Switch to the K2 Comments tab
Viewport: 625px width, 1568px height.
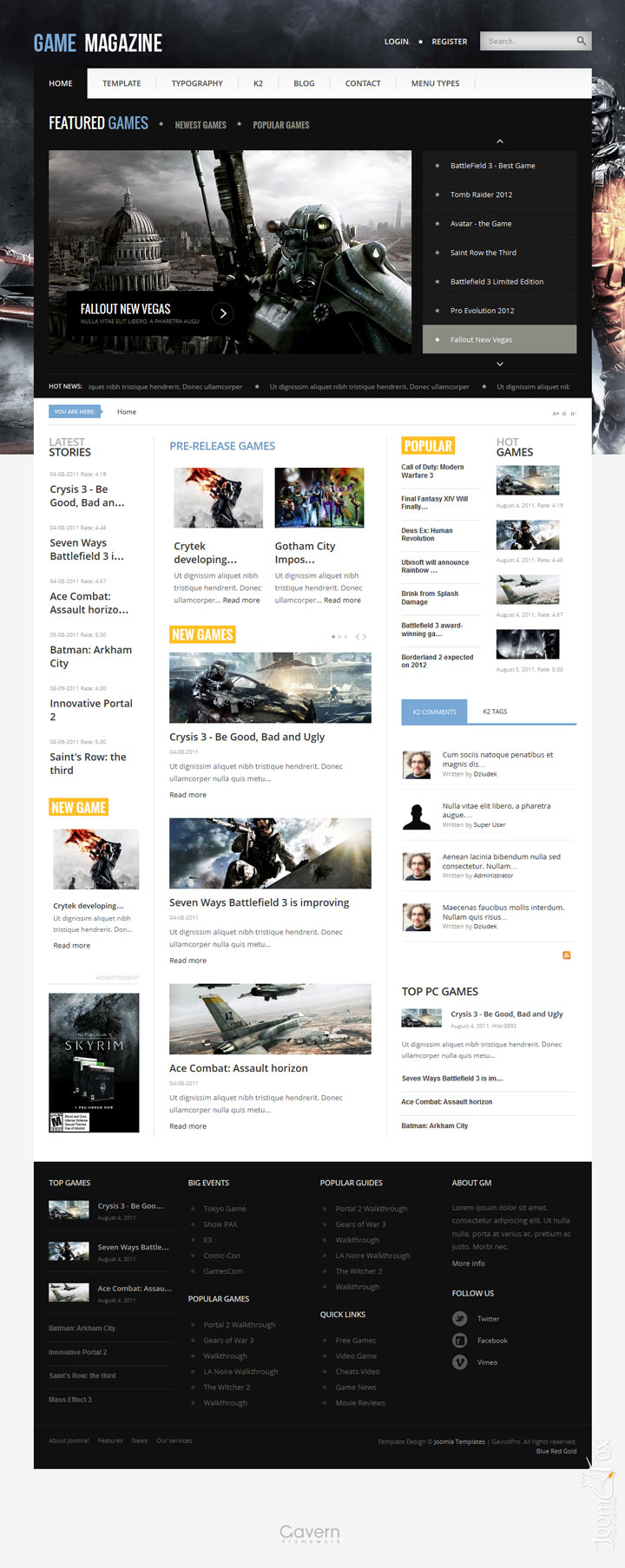click(434, 712)
